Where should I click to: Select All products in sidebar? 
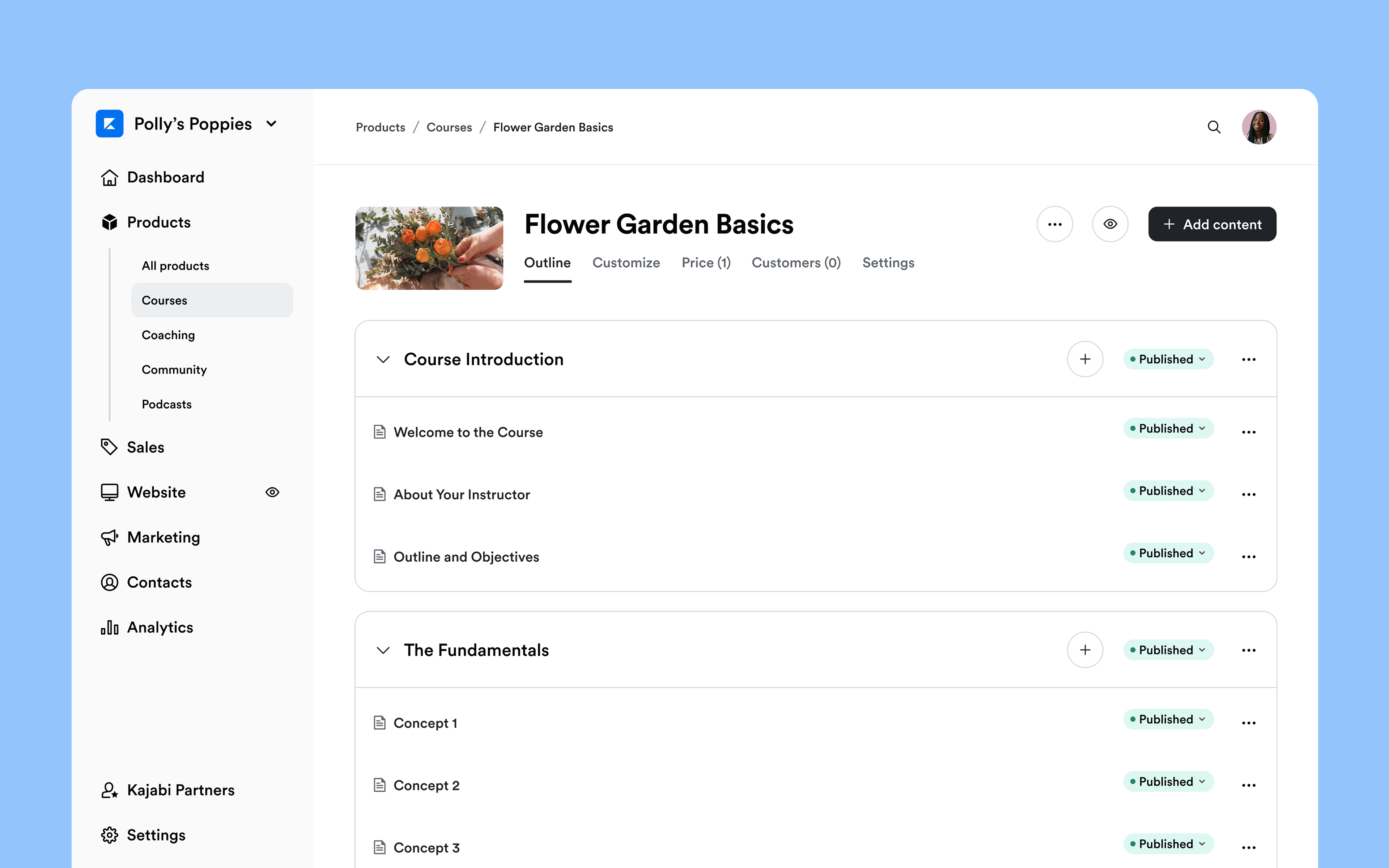coord(176,266)
